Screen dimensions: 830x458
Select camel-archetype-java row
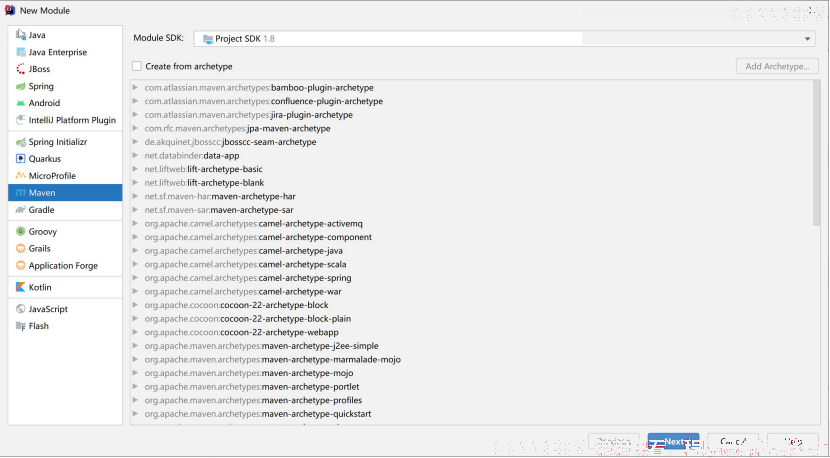coord(471,250)
